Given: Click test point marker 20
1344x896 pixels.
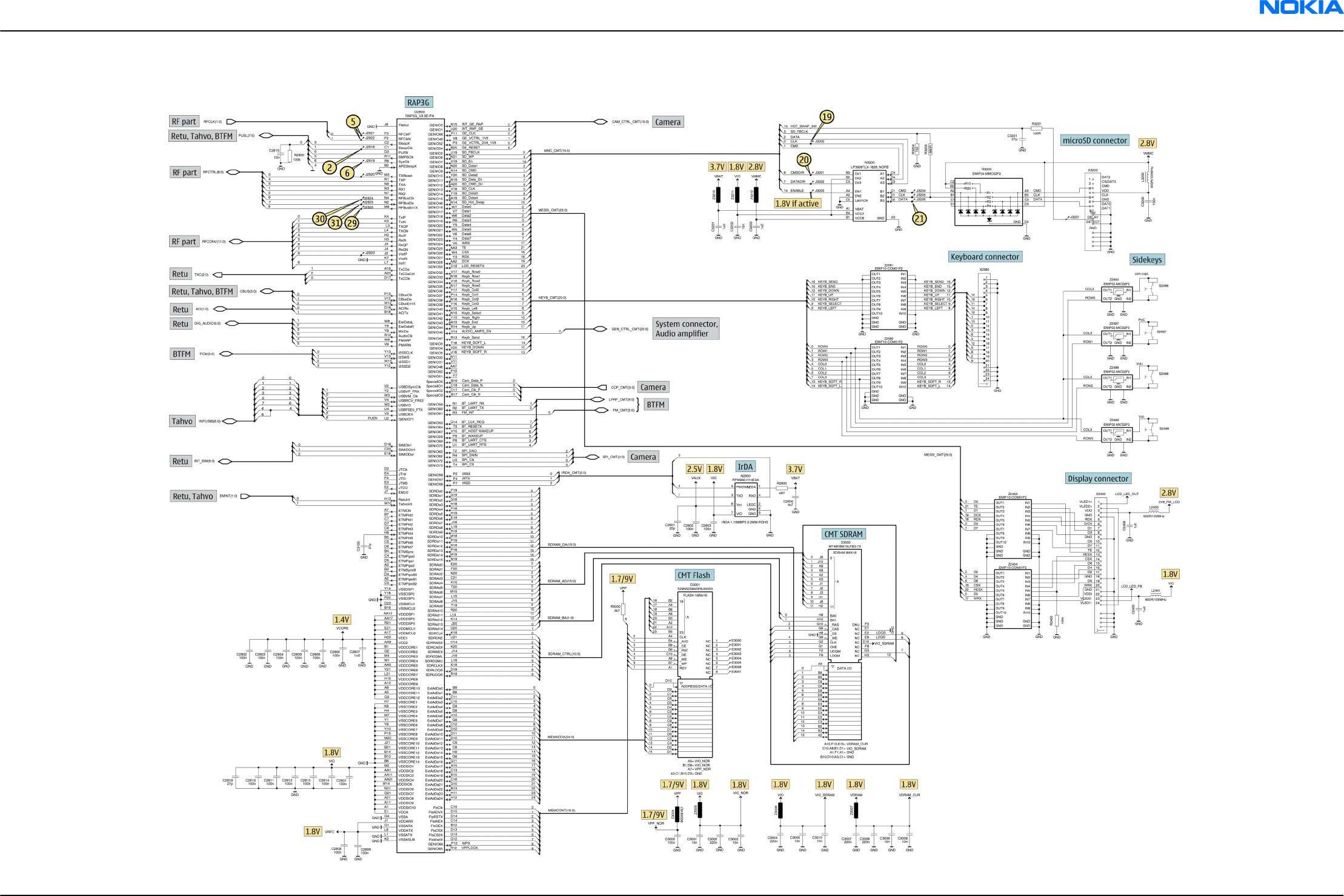Looking at the screenshot, I should click(x=803, y=160).
